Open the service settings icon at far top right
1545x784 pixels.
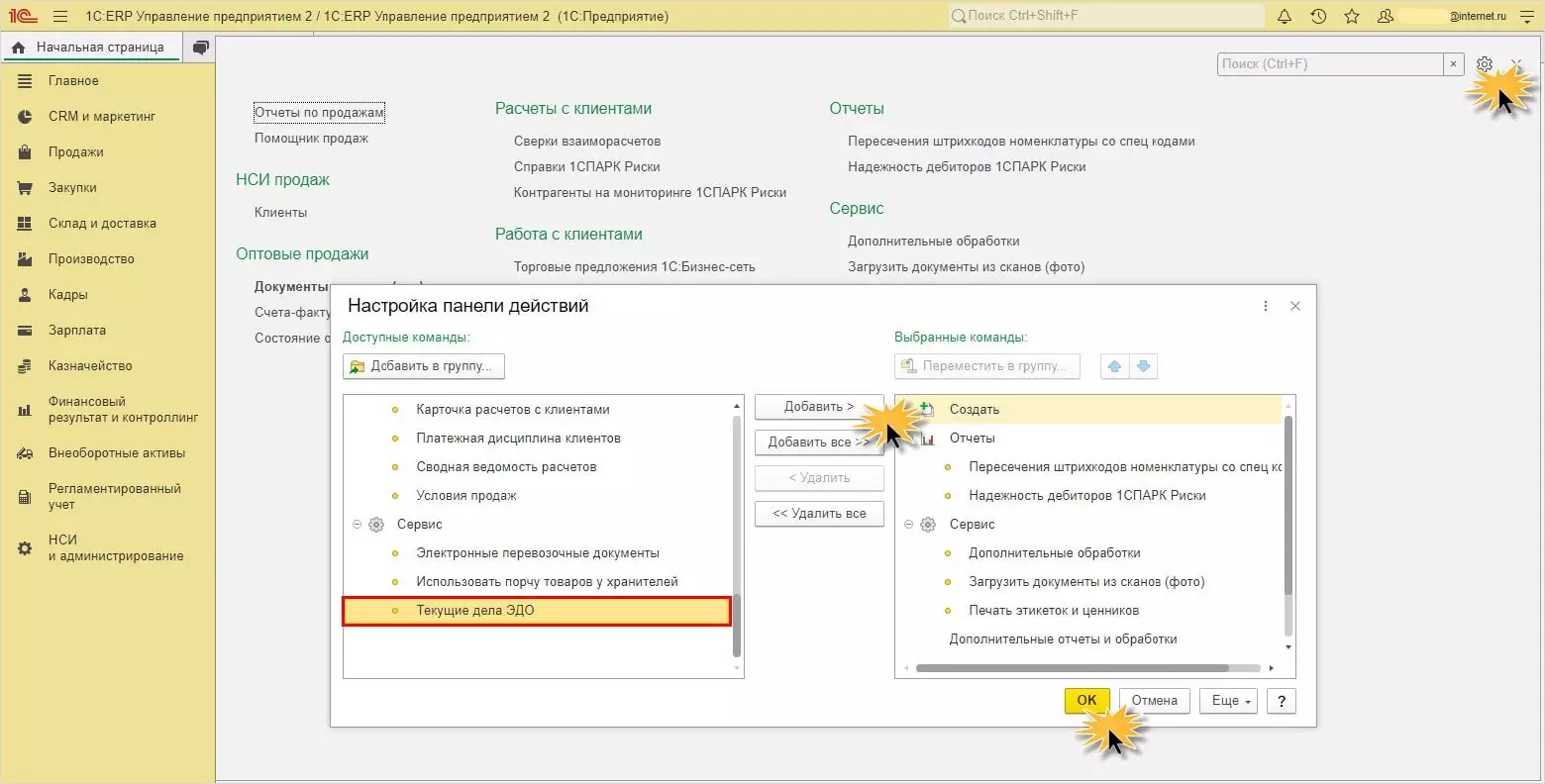1527,16
